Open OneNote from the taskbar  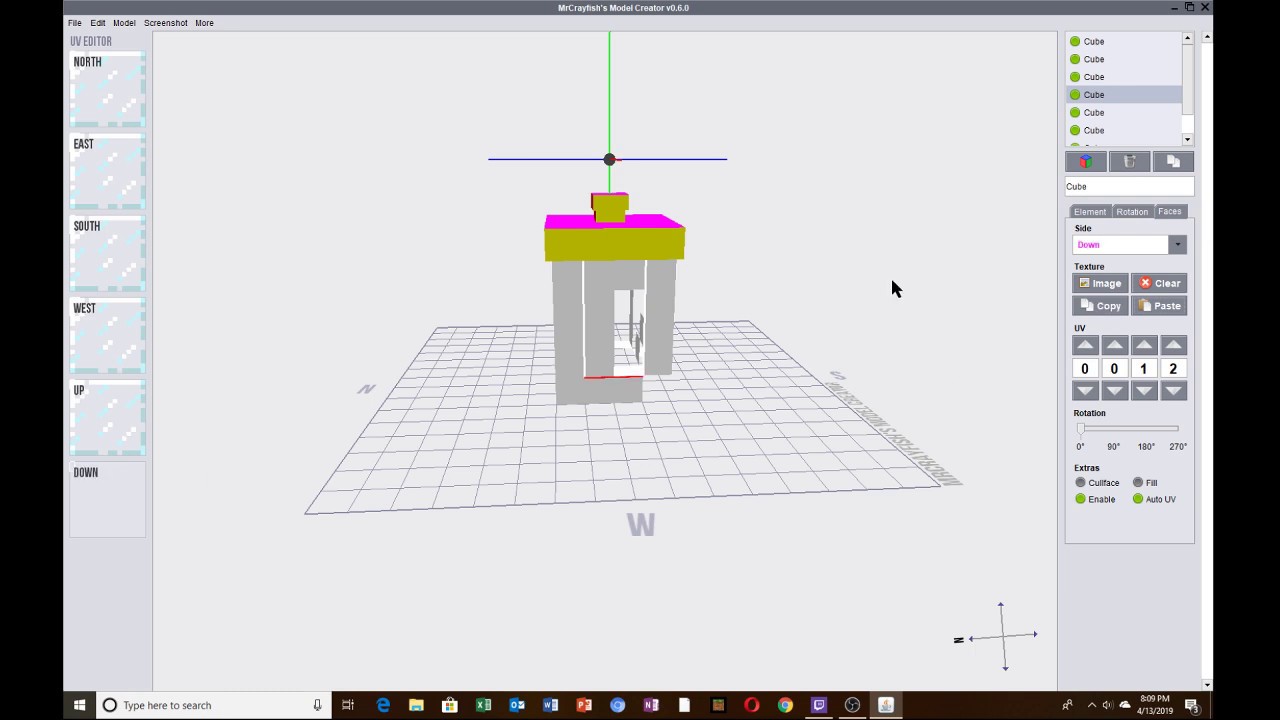tap(651, 705)
